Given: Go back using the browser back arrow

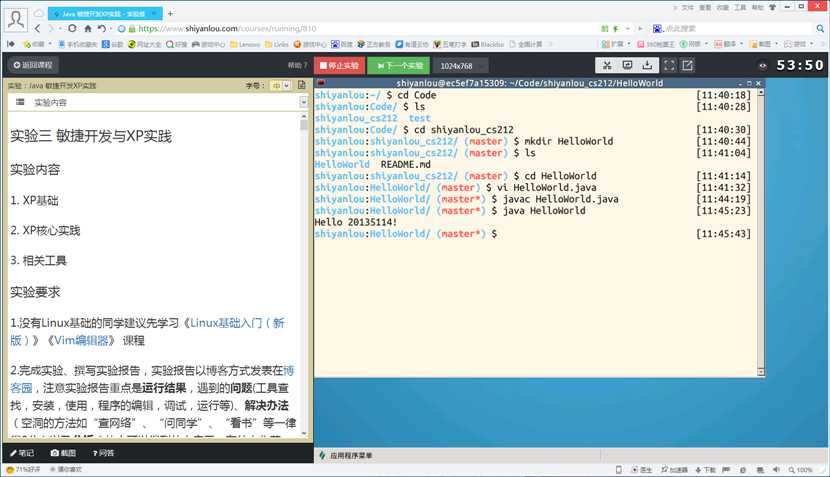Looking at the screenshot, I should (37, 29).
